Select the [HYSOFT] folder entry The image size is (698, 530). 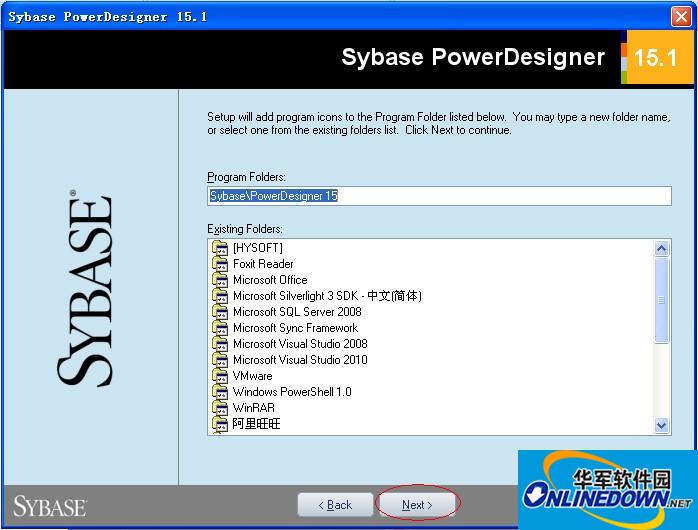pyautogui.click(x=258, y=248)
